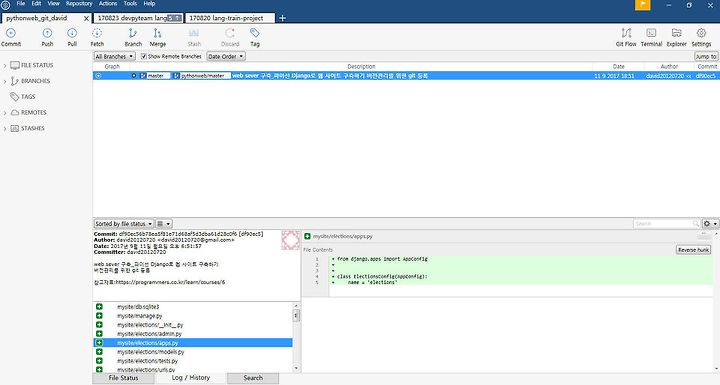This screenshot has width=720, height=385.
Task: Open the Edit menu
Action: coord(36,4)
